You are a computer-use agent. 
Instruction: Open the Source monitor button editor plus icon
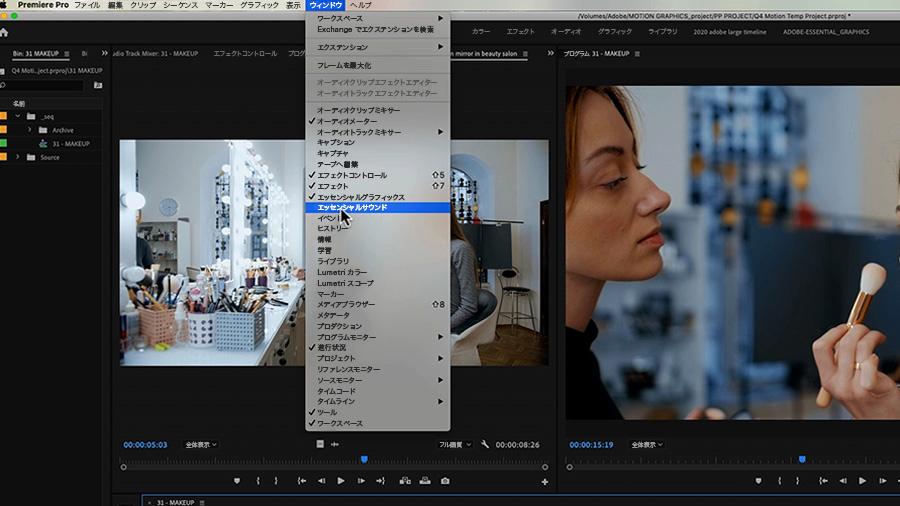(545, 482)
